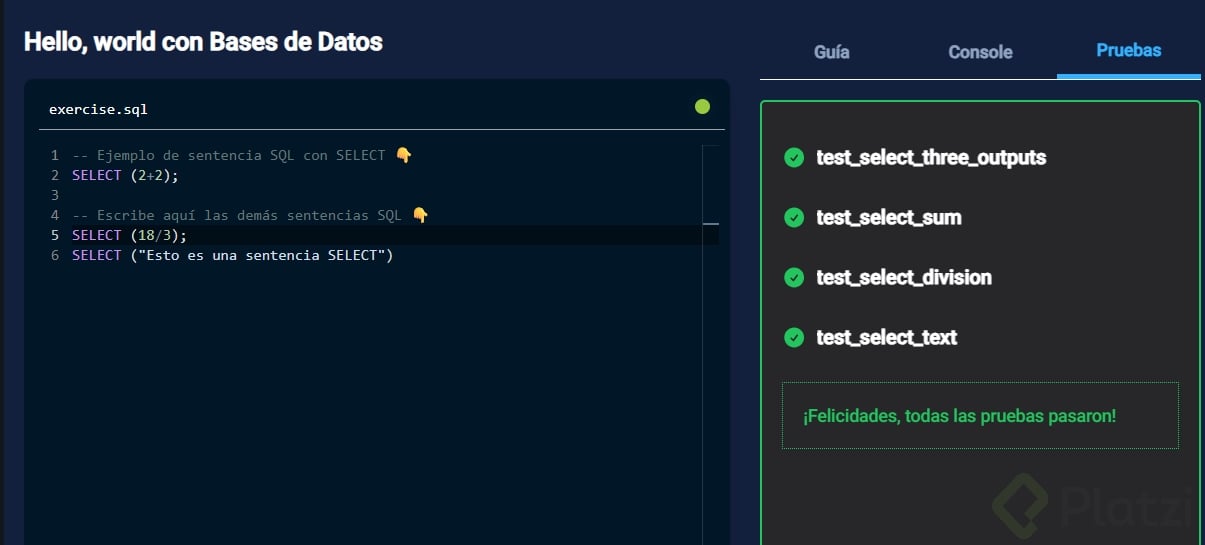The image size is (1205, 545).
Task: Click the test_select_sum test name
Action: 888,218
